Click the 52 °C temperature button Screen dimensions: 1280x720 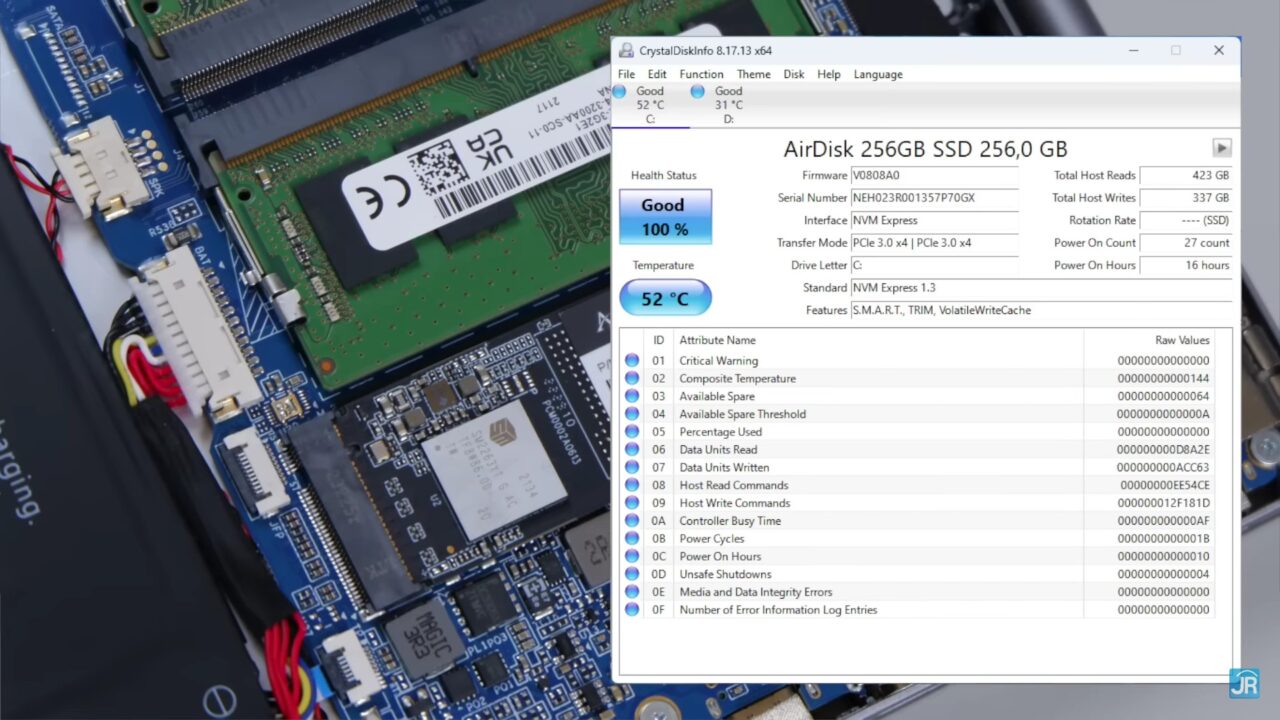coord(665,298)
